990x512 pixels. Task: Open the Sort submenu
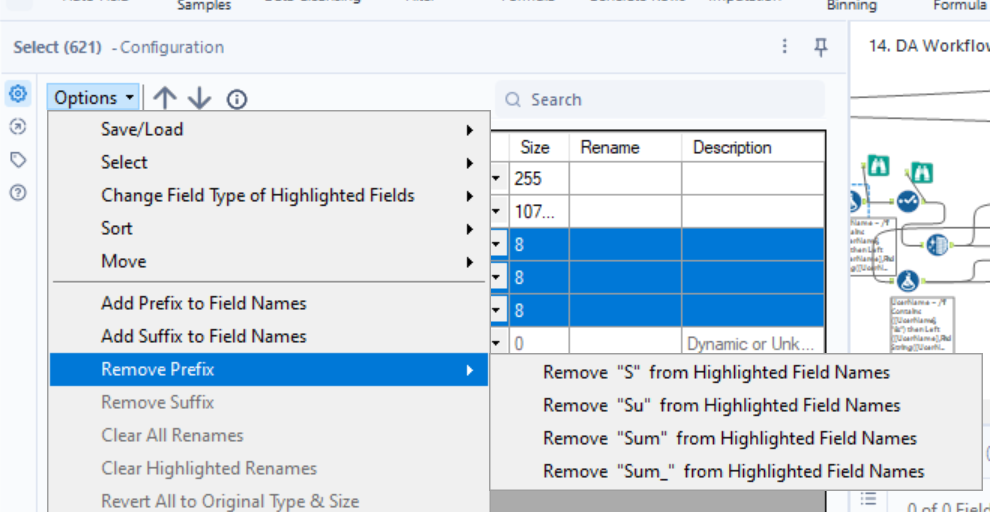pos(269,228)
